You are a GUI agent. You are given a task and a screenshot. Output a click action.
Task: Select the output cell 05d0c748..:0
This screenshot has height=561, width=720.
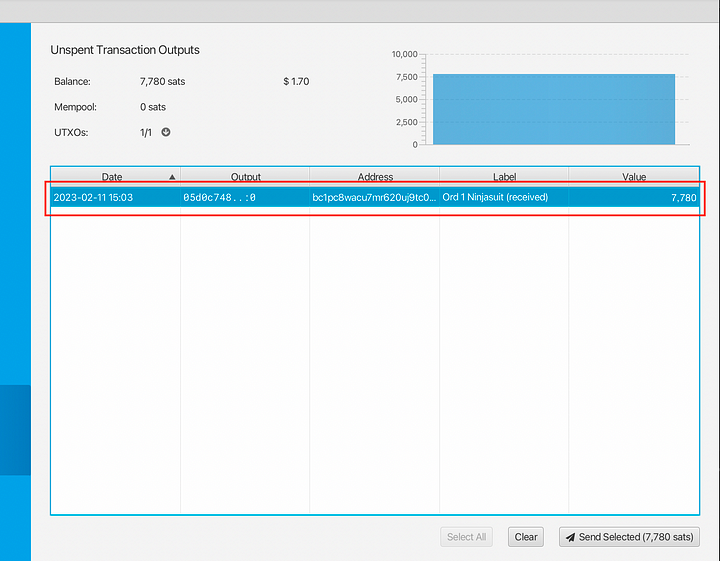[245, 197]
